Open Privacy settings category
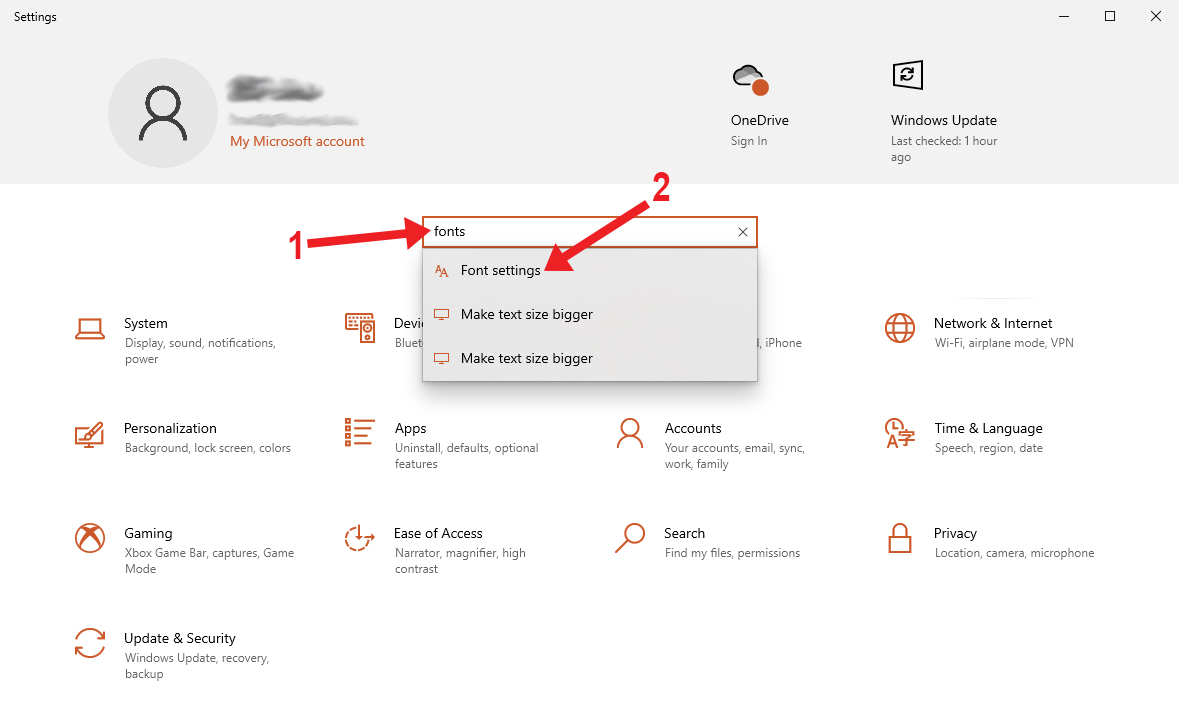1179x726 pixels. pyautogui.click(x=955, y=534)
